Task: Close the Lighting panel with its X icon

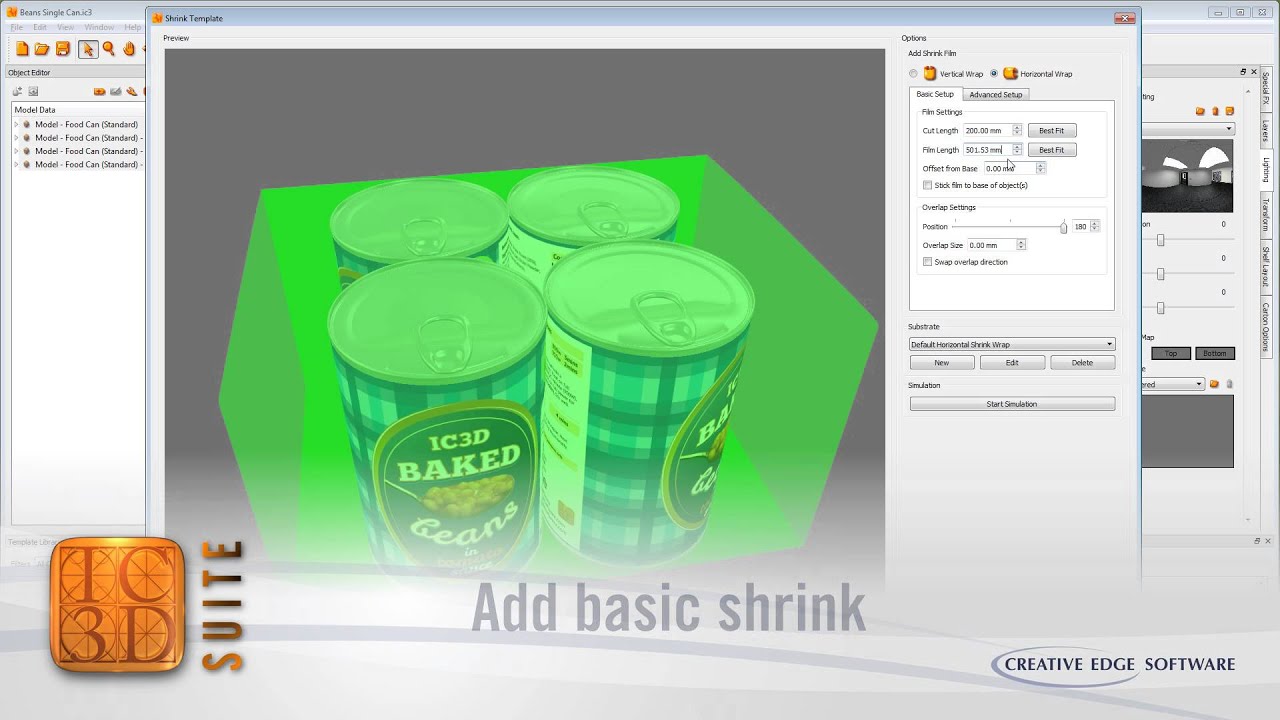Action: click(x=1255, y=72)
